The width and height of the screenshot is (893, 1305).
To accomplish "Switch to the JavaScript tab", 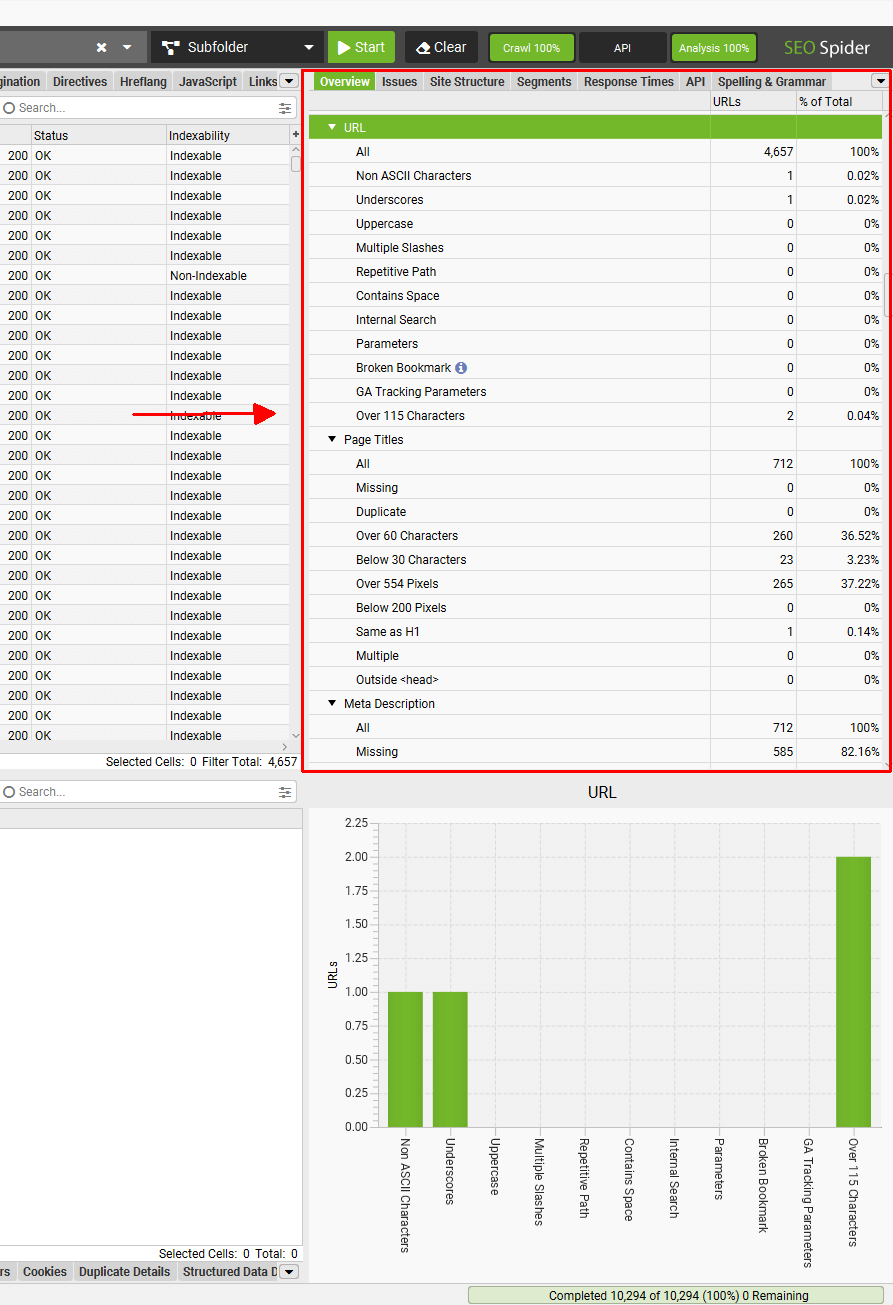I will (x=208, y=82).
